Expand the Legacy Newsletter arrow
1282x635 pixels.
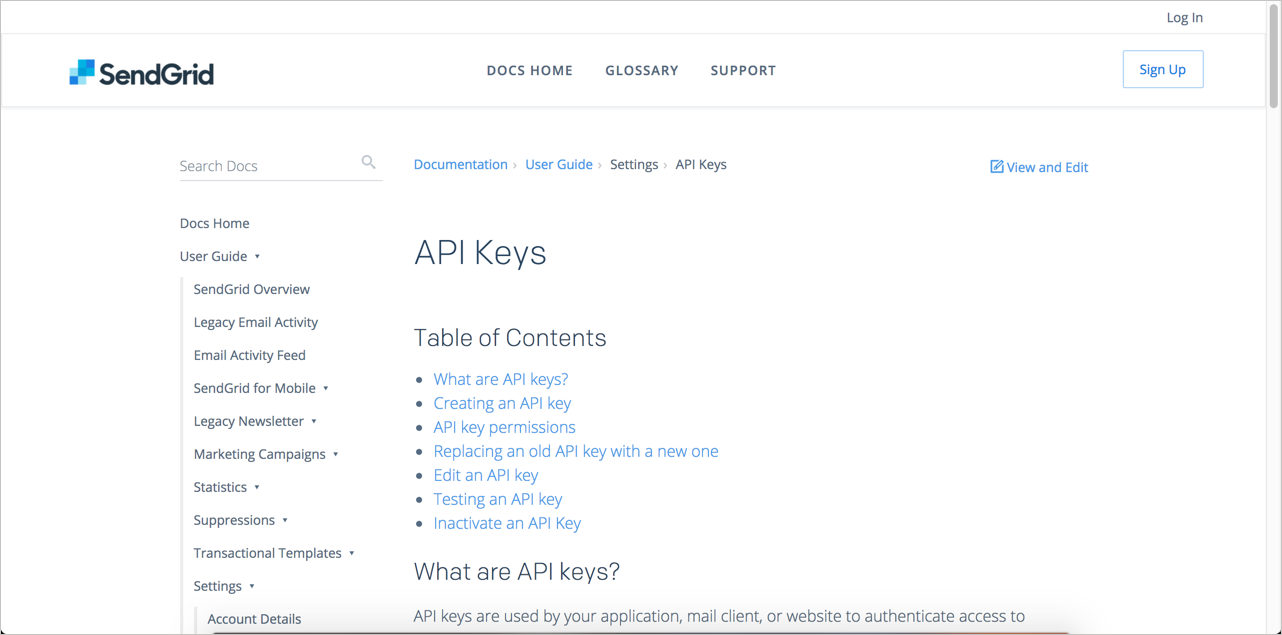point(314,422)
